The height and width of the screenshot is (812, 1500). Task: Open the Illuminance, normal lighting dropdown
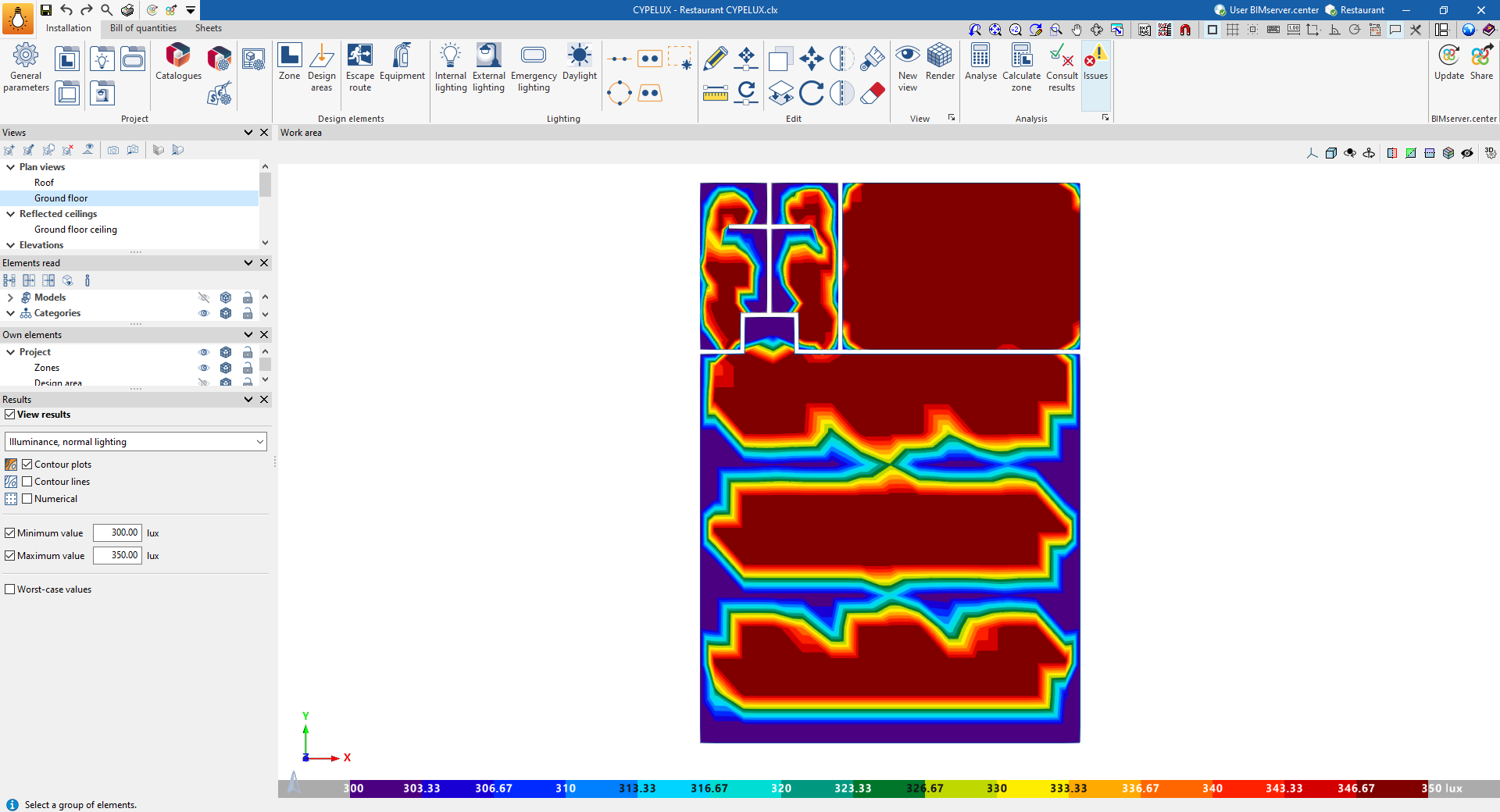pyautogui.click(x=136, y=442)
